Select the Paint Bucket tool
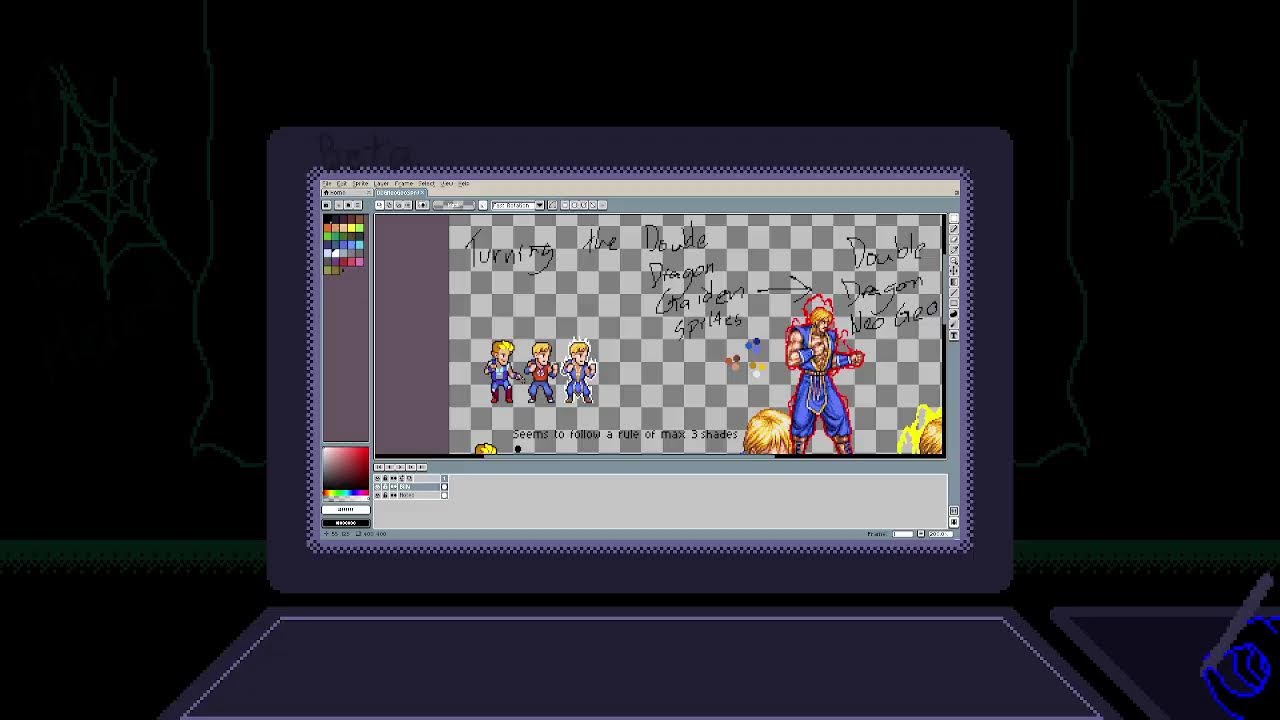 [954, 282]
